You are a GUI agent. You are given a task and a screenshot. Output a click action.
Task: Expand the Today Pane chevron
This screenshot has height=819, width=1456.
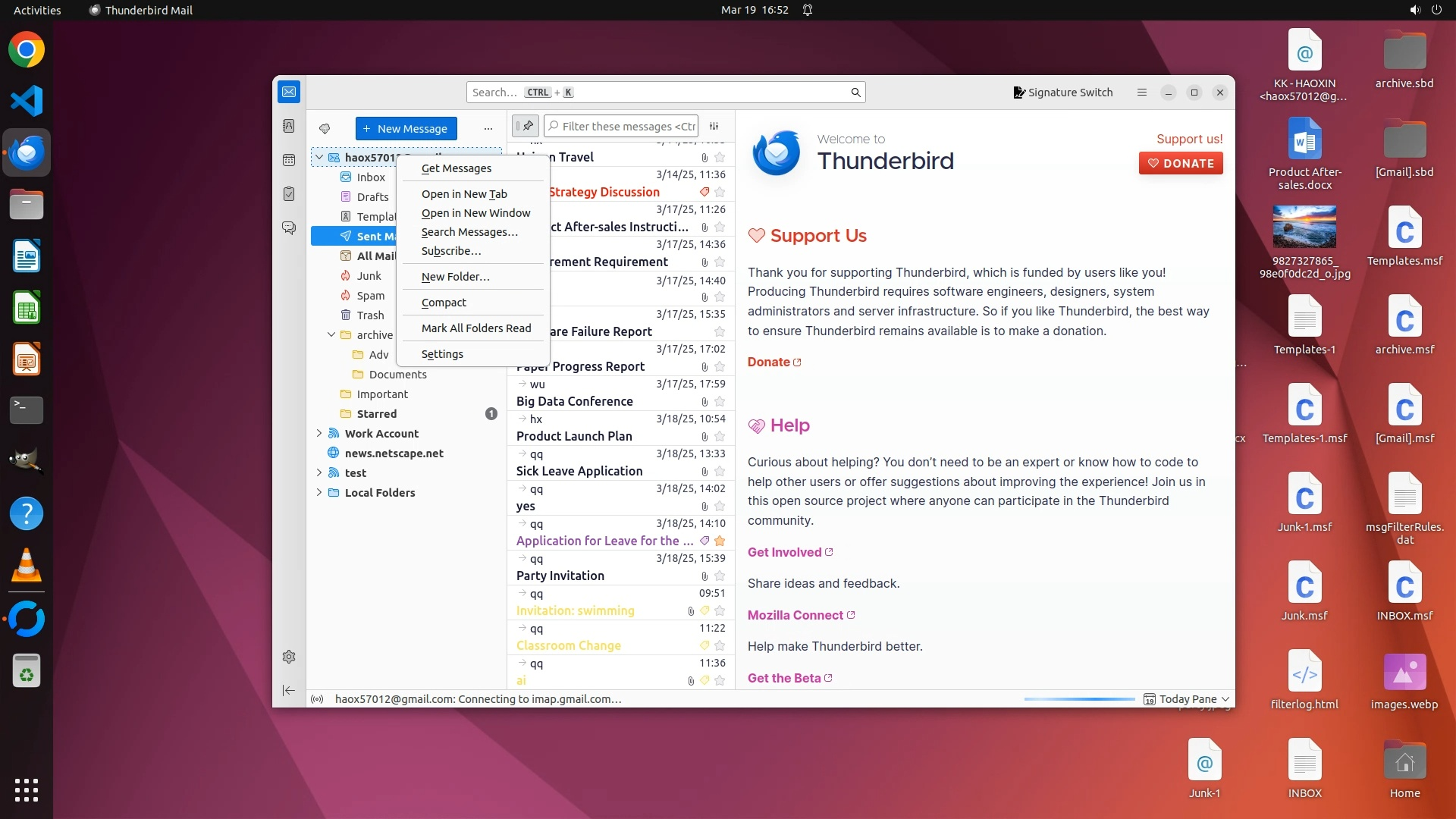click(1225, 699)
